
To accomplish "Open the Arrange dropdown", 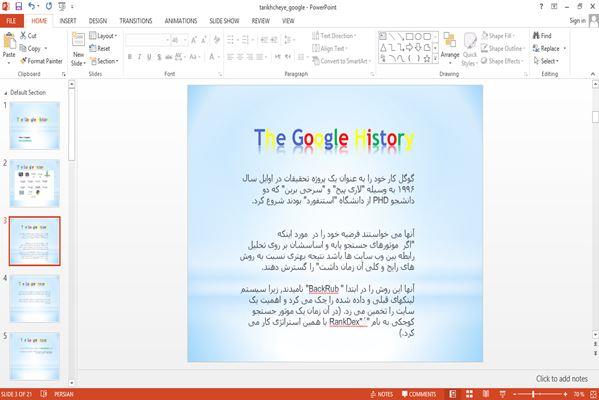I will click(450, 48).
